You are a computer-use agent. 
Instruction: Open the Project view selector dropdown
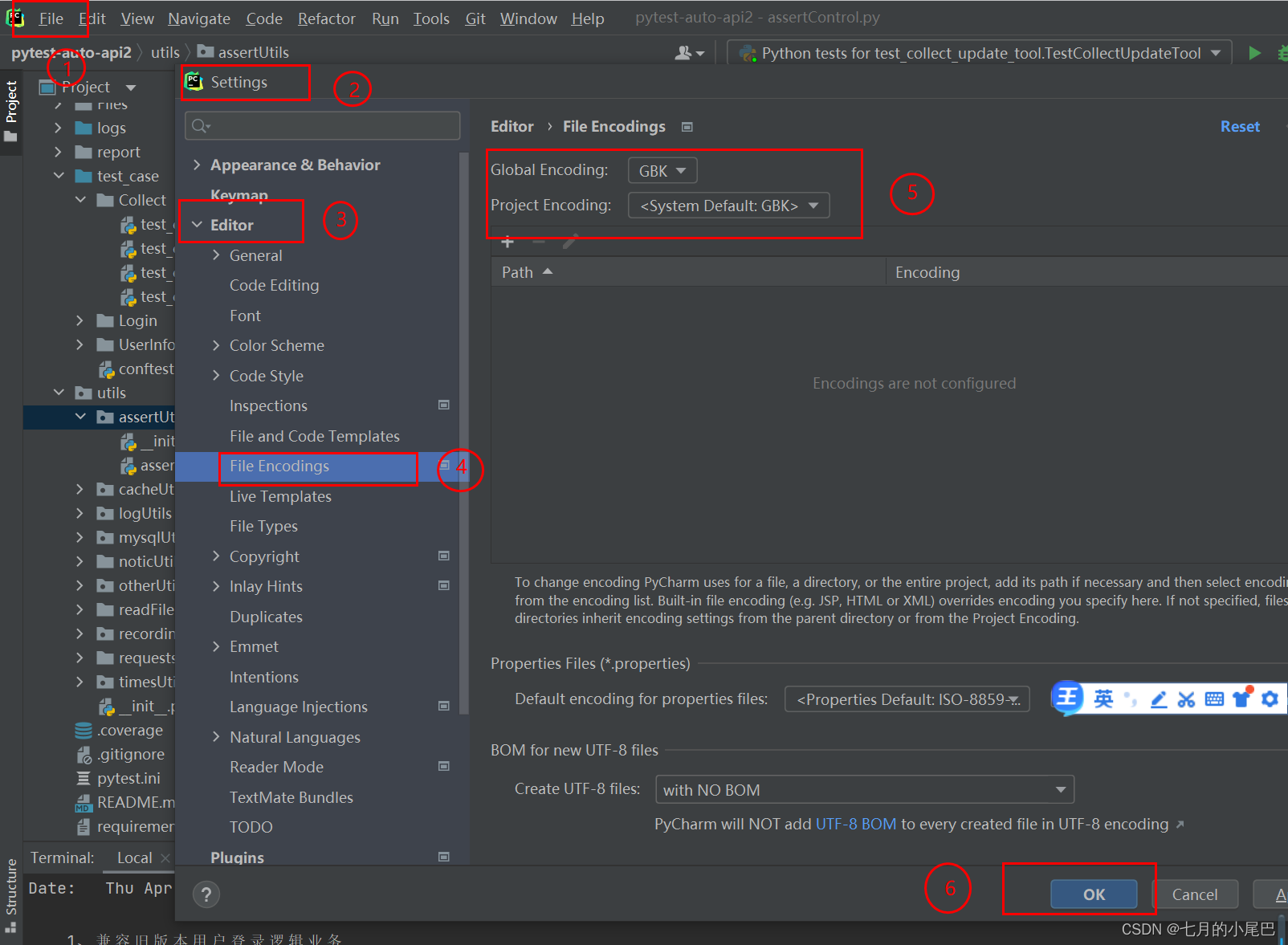coord(131,87)
